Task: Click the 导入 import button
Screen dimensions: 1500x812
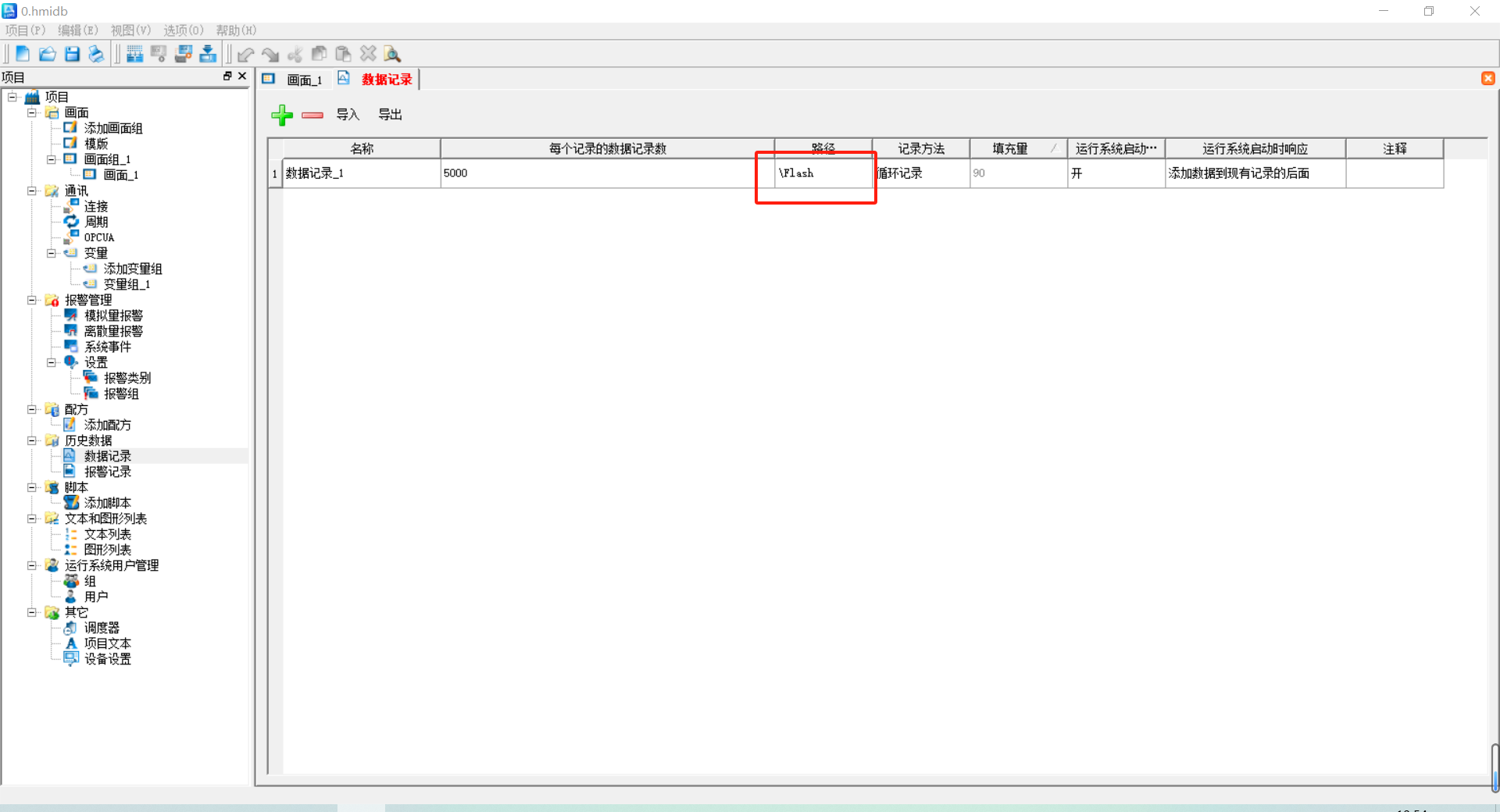Action: (348, 115)
